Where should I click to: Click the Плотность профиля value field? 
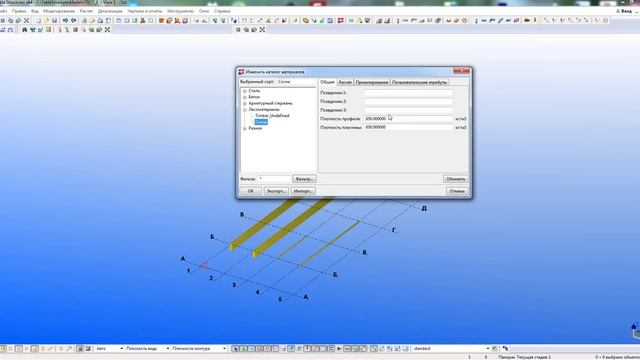pos(409,118)
